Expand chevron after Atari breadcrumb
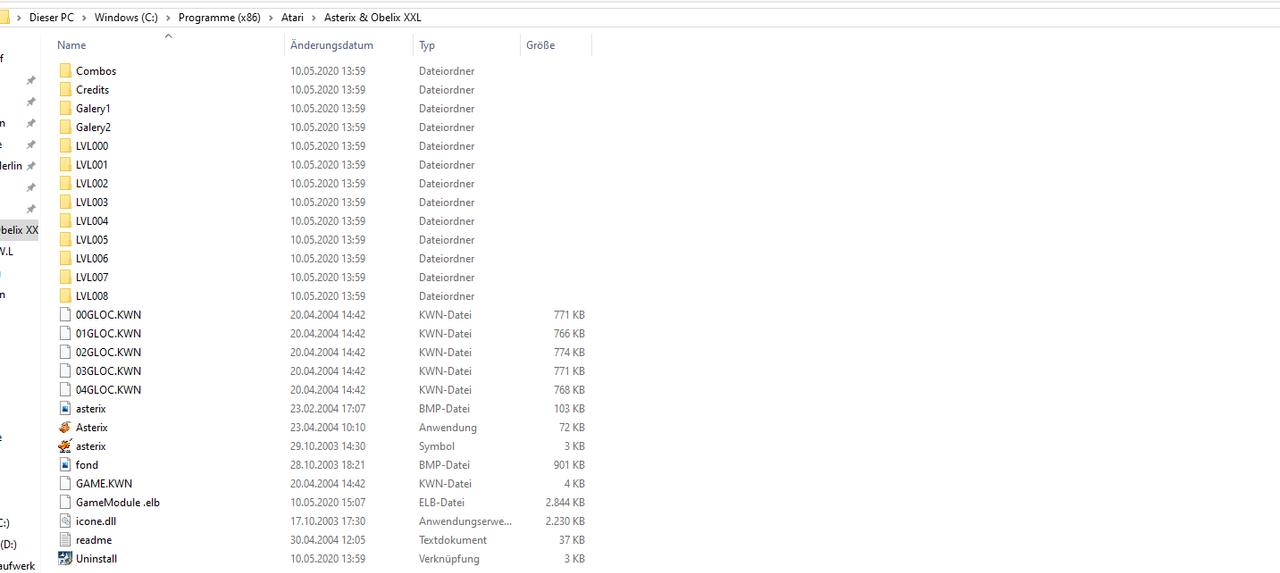This screenshot has height=573, width=1280. pyautogui.click(x=314, y=17)
